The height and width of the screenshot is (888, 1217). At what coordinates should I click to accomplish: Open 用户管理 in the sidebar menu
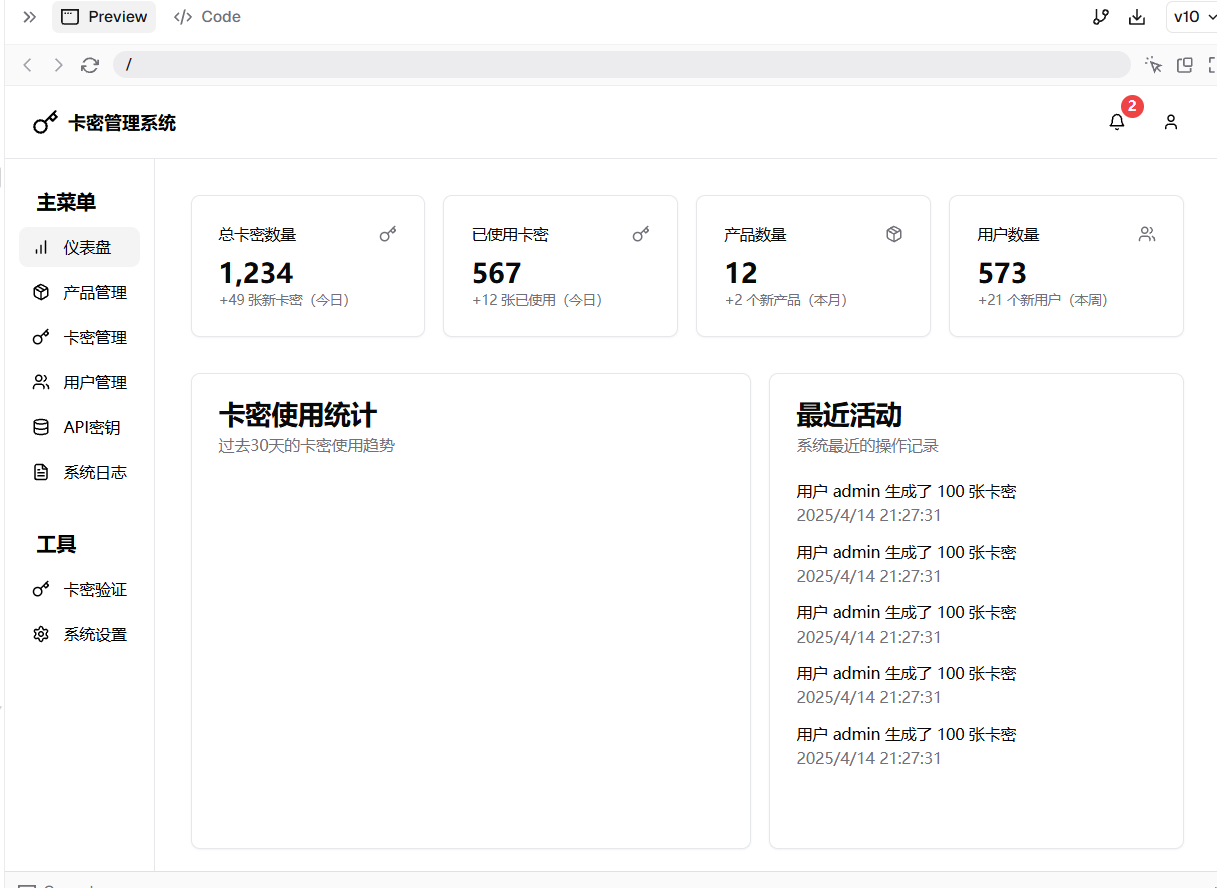click(x=79, y=382)
